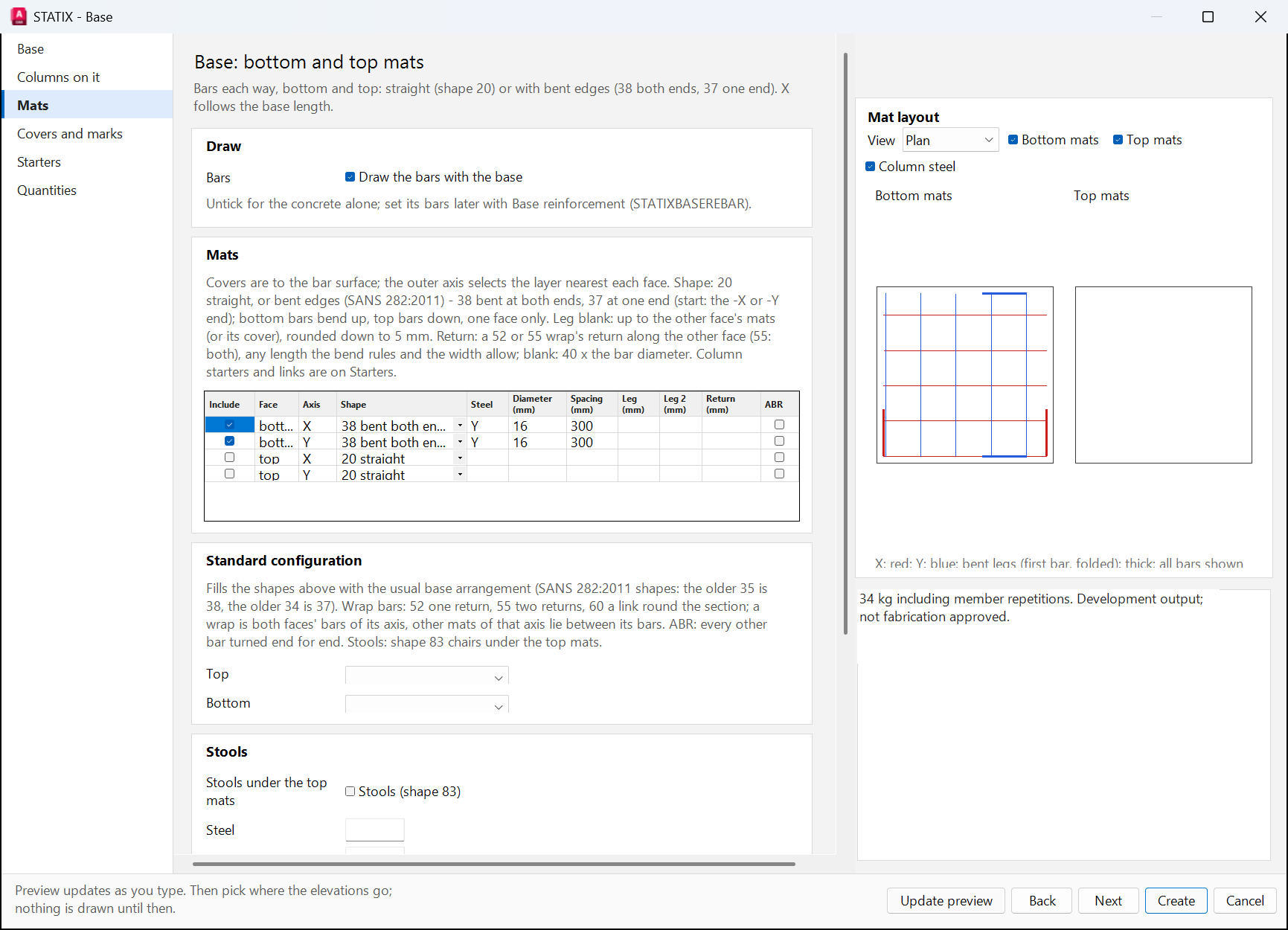The width and height of the screenshot is (1288, 930).
Task: Open Shape dropdown for top X row
Action: tap(460, 458)
